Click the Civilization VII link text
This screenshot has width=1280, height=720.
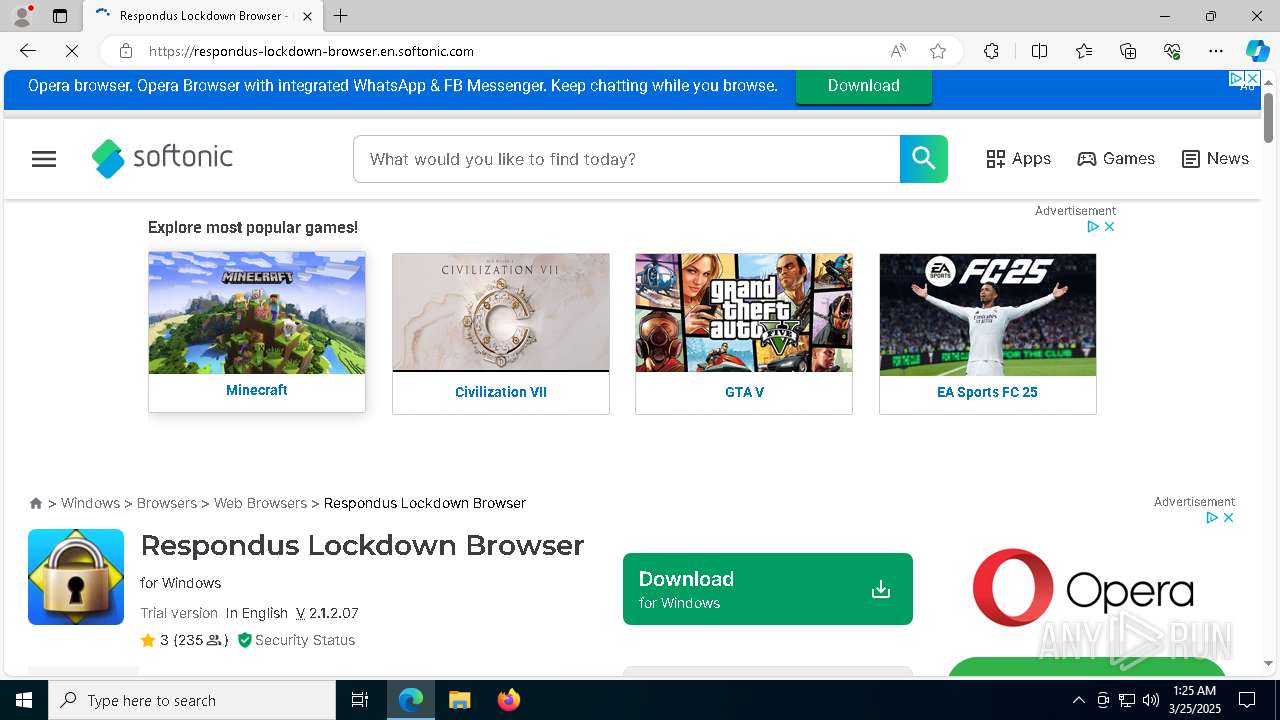[x=501, y=392]
